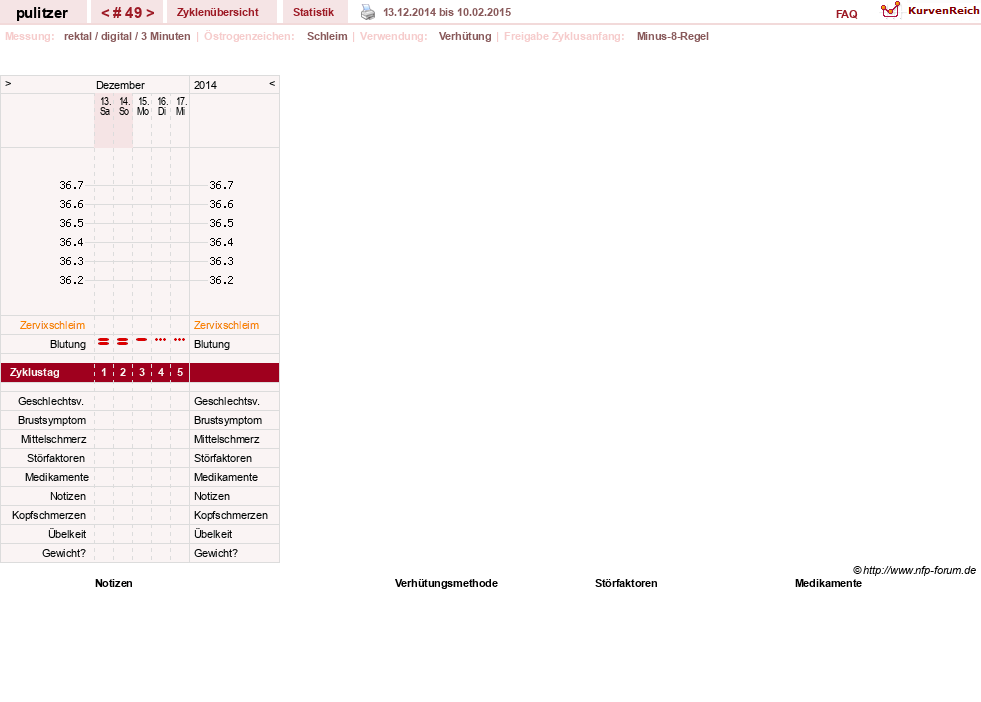Select the pulitzer tab
This screenshot has width=981, height=702.
point(42,13)
